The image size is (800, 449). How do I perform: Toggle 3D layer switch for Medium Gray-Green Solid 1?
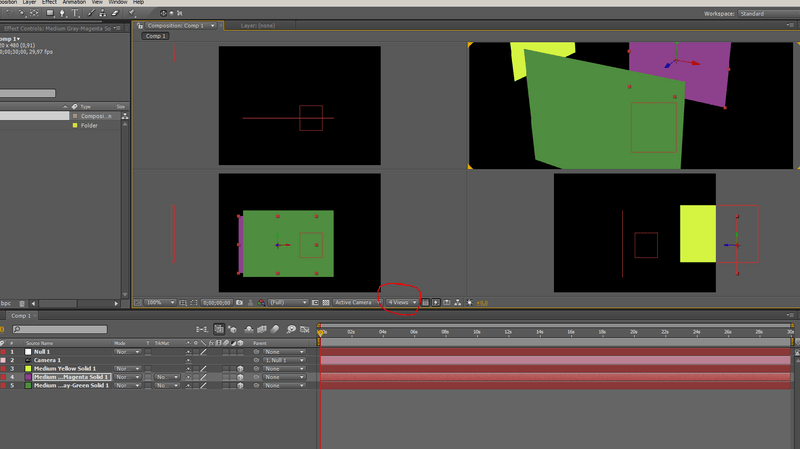coord(239,385)
